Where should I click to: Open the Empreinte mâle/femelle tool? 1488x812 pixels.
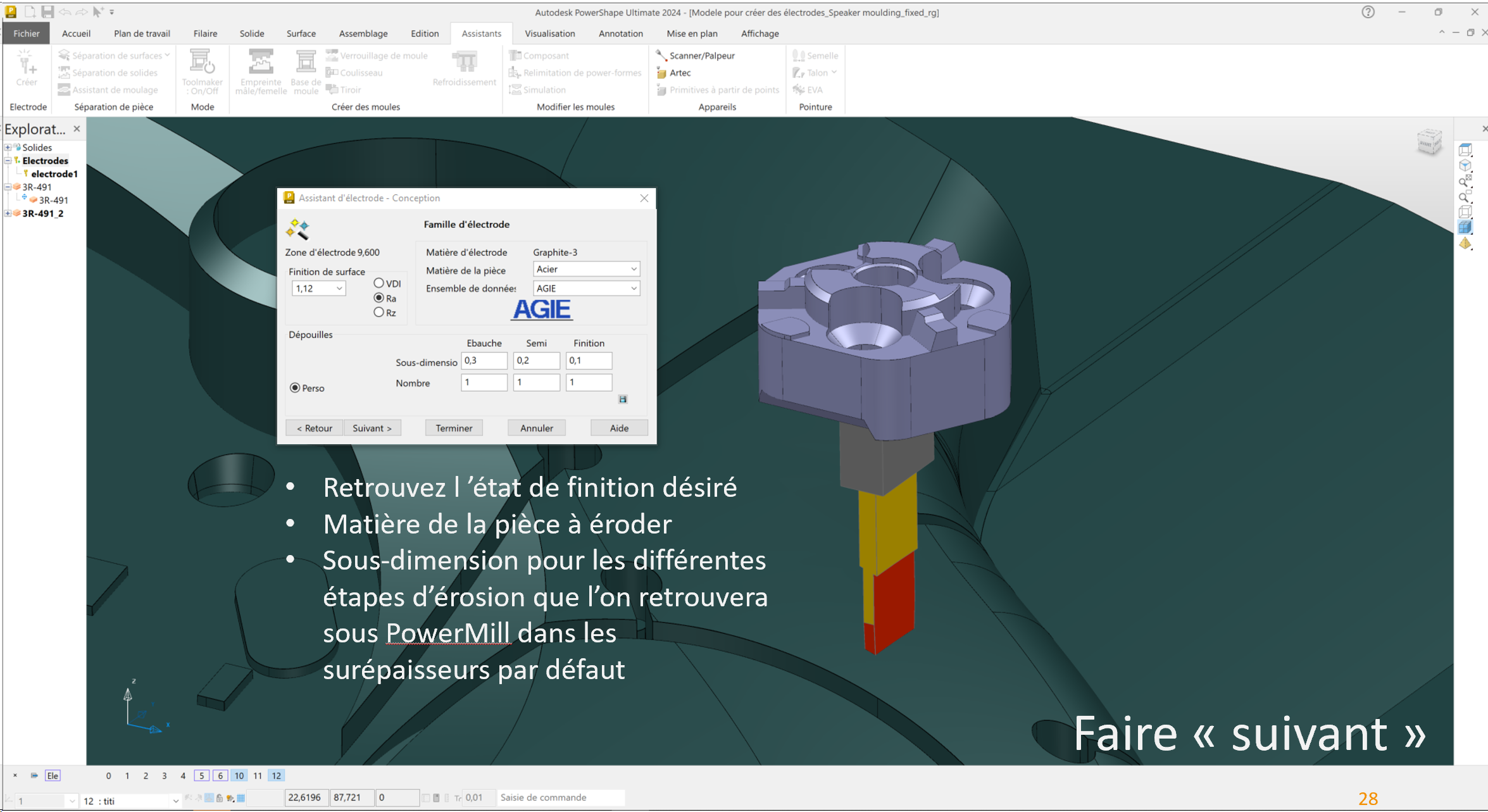pyautogui.click(x=261, y=72)
